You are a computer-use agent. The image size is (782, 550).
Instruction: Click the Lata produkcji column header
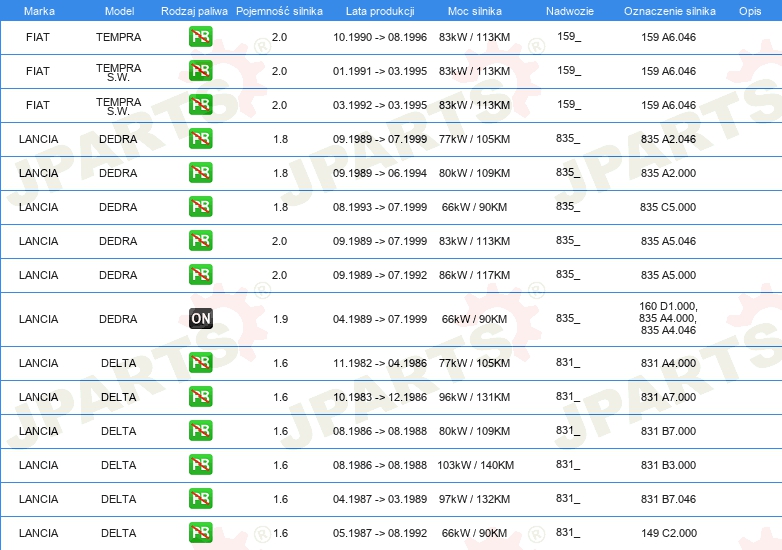point(380,11)
